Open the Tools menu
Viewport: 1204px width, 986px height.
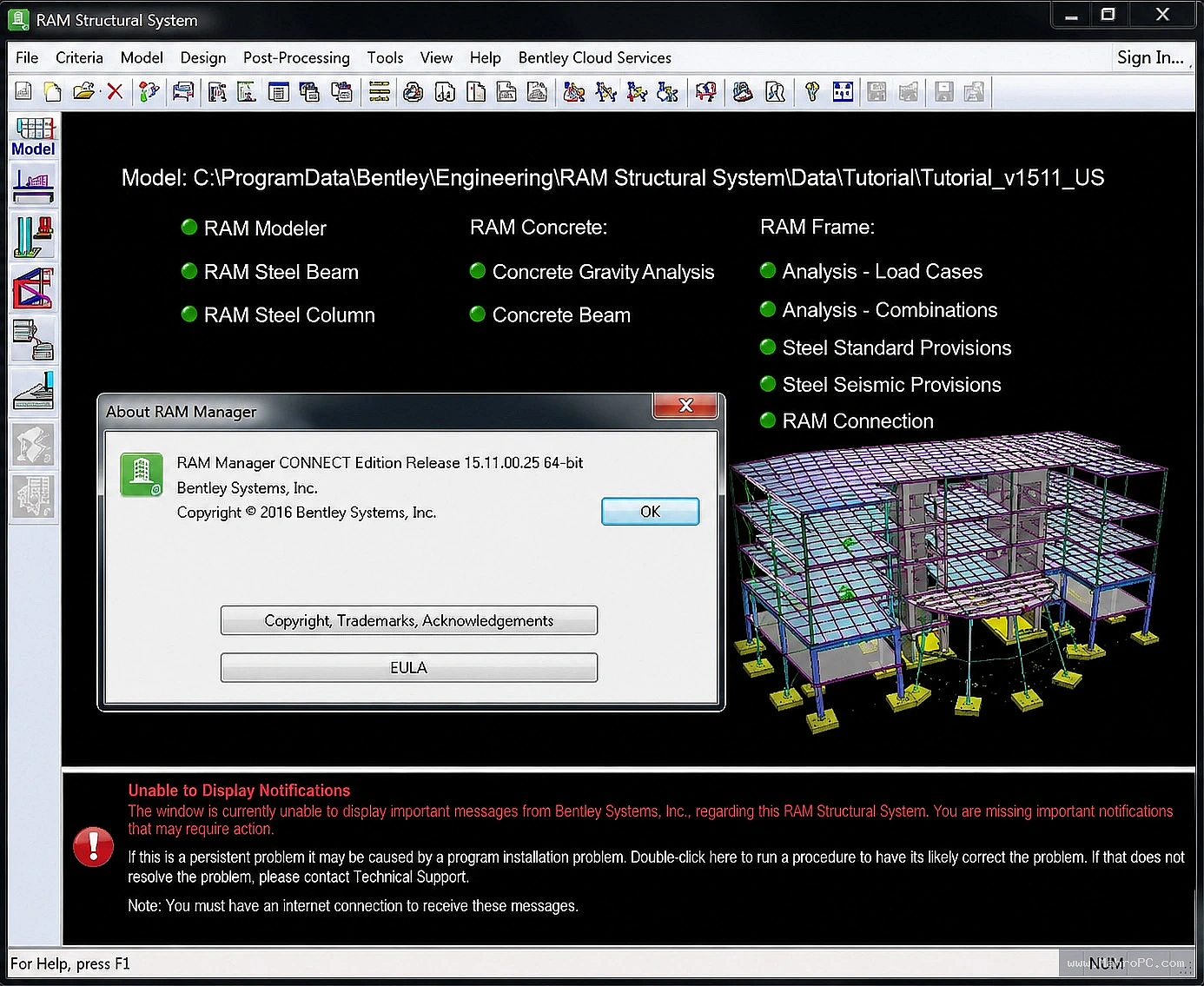385,57
